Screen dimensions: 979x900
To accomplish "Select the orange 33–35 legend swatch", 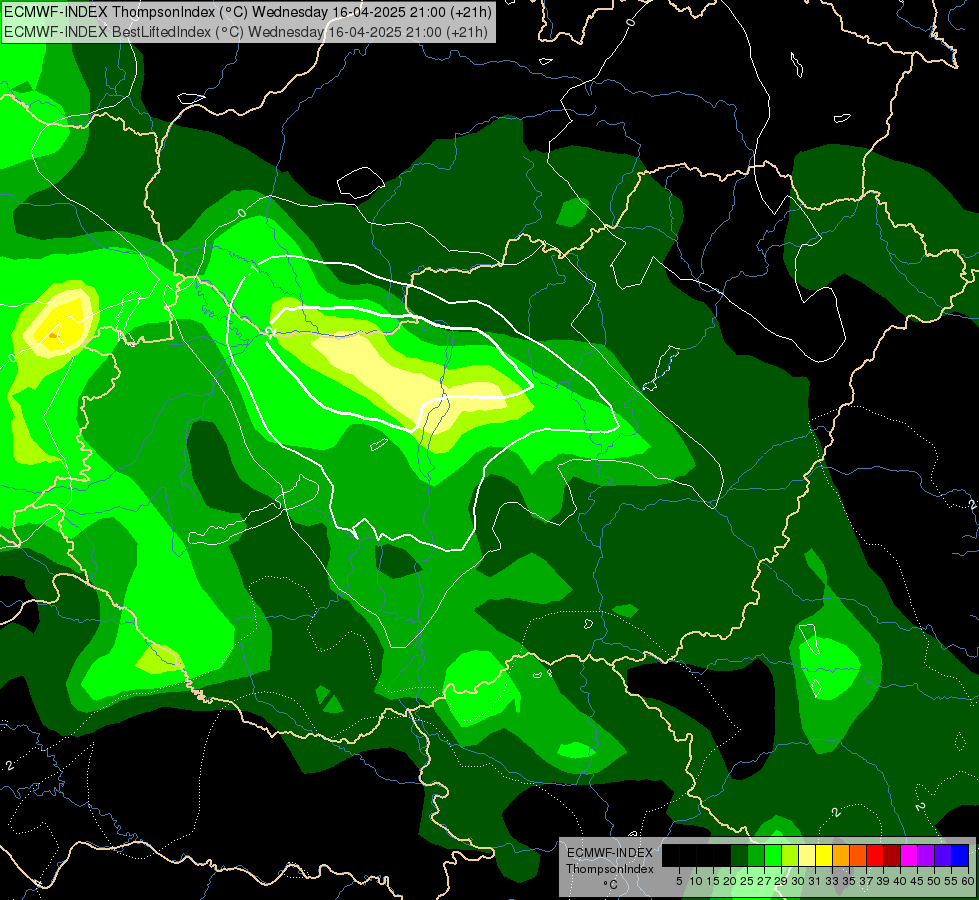I will [841, 856].
